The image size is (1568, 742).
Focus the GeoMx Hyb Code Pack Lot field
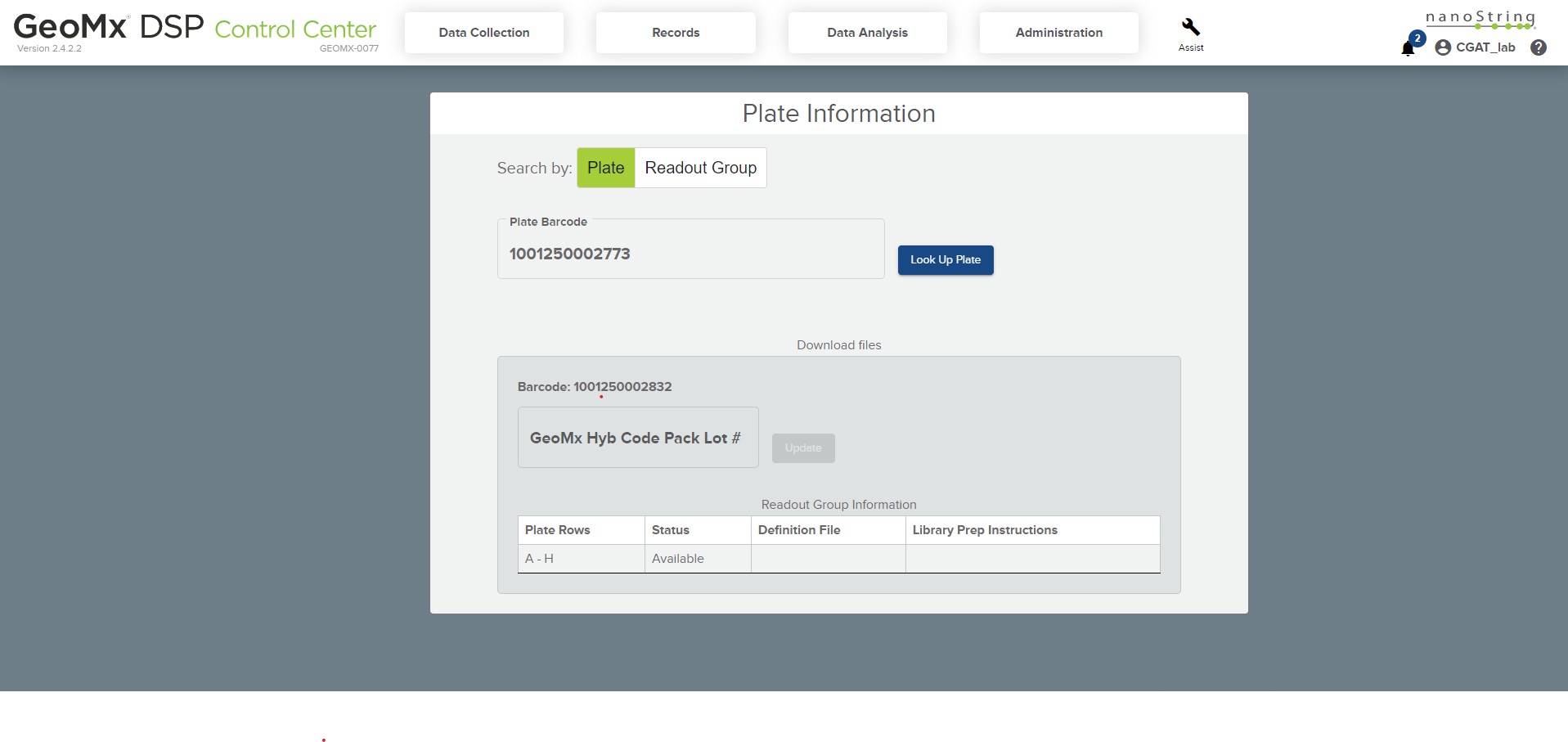(x=638, y=438)
